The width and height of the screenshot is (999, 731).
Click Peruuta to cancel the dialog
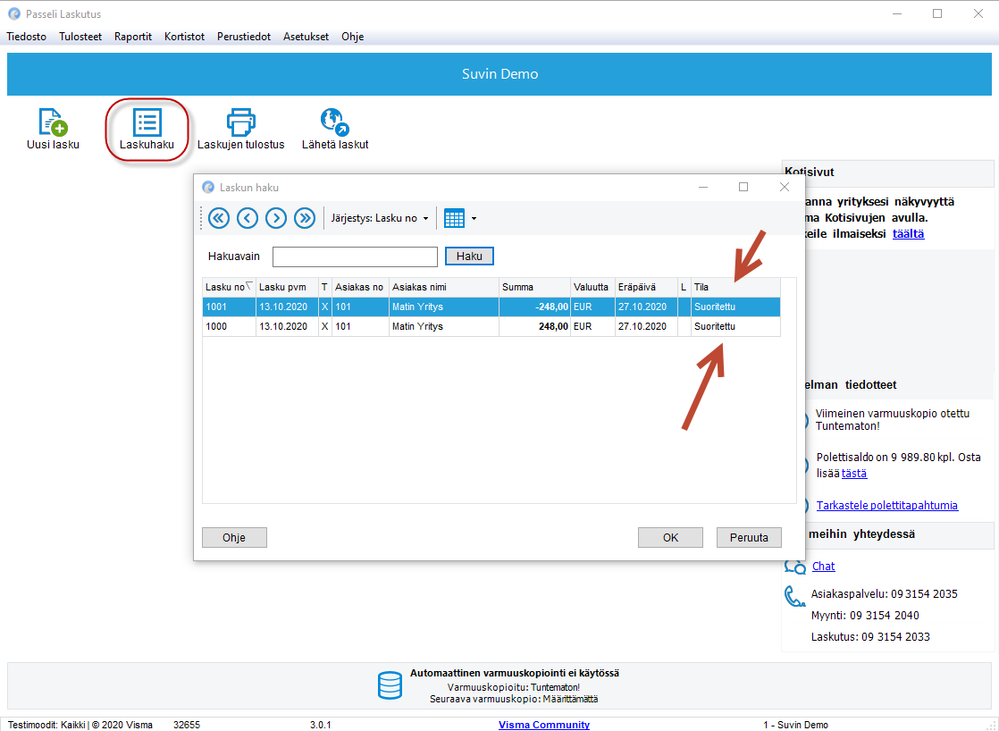click(749, 537)
